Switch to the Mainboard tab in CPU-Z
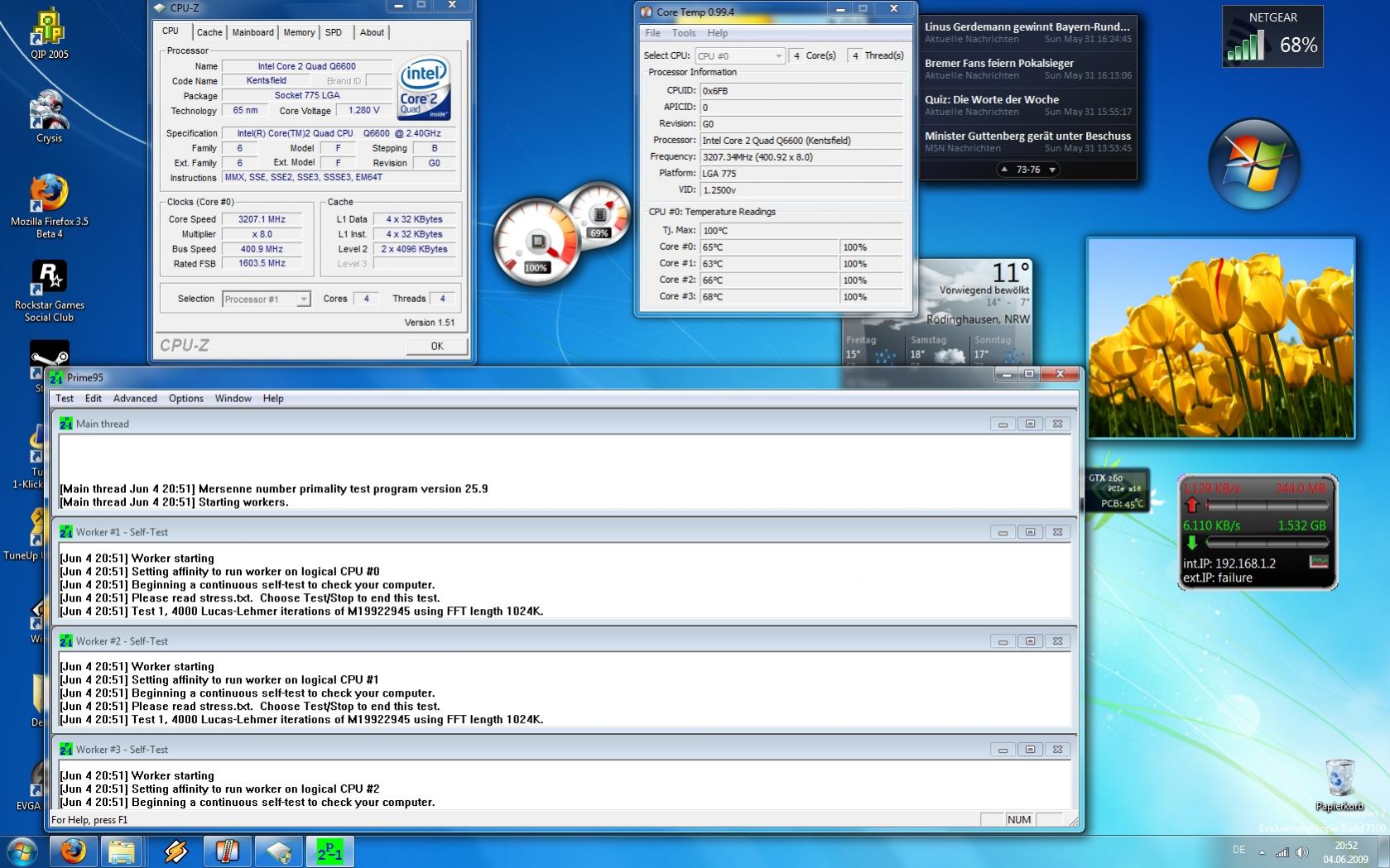The image size is (1390, 868). (x=253, y=32)
